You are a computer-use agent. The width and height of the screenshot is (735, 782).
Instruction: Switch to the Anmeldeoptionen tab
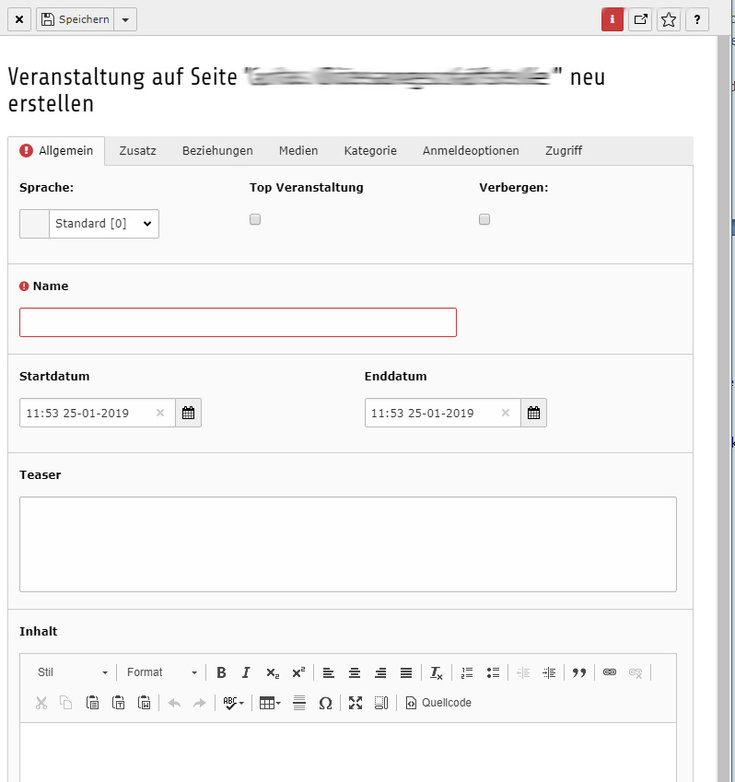coord(470,151)
